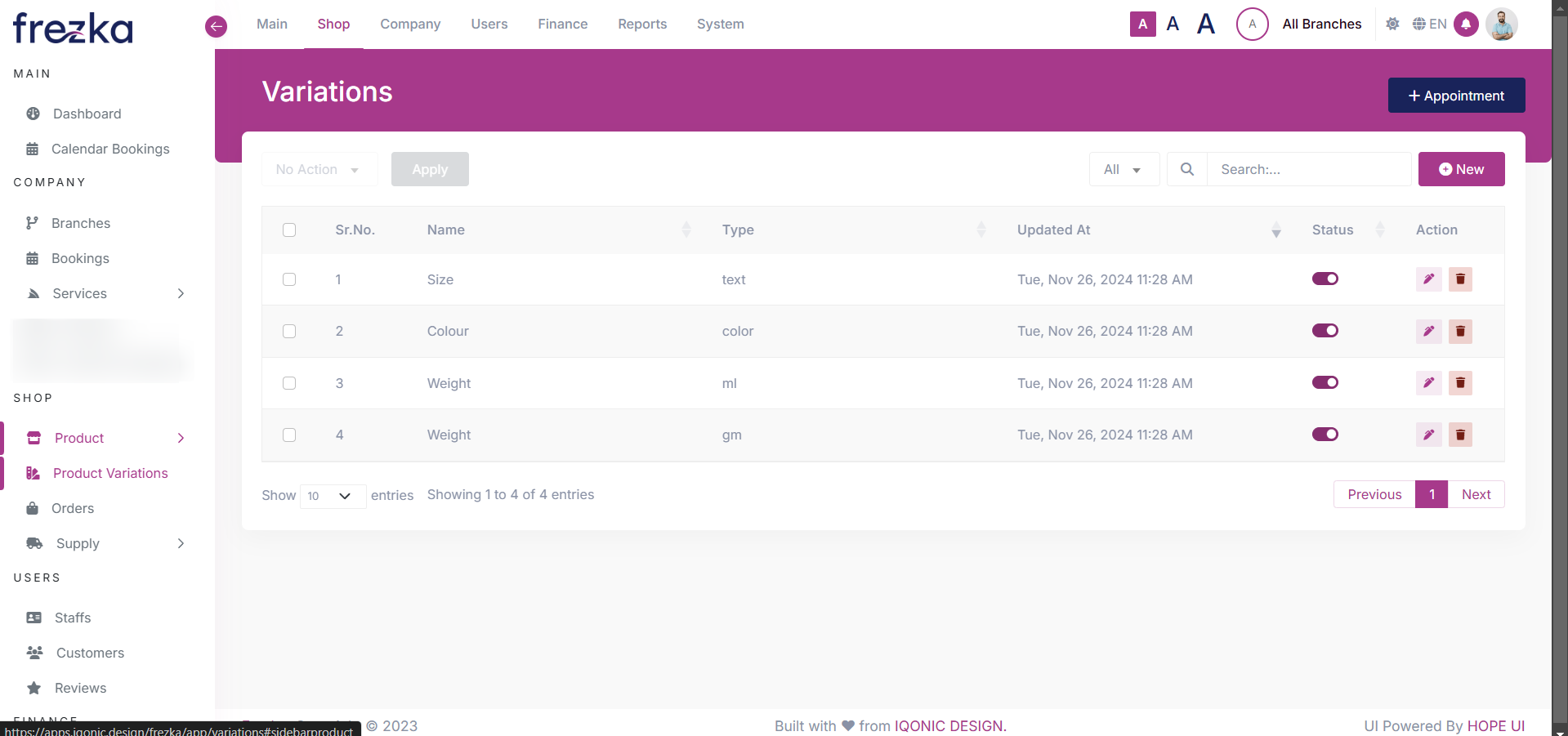Click the sidebar collapse arrow icon
The image size is (1568, 736).
216,26
